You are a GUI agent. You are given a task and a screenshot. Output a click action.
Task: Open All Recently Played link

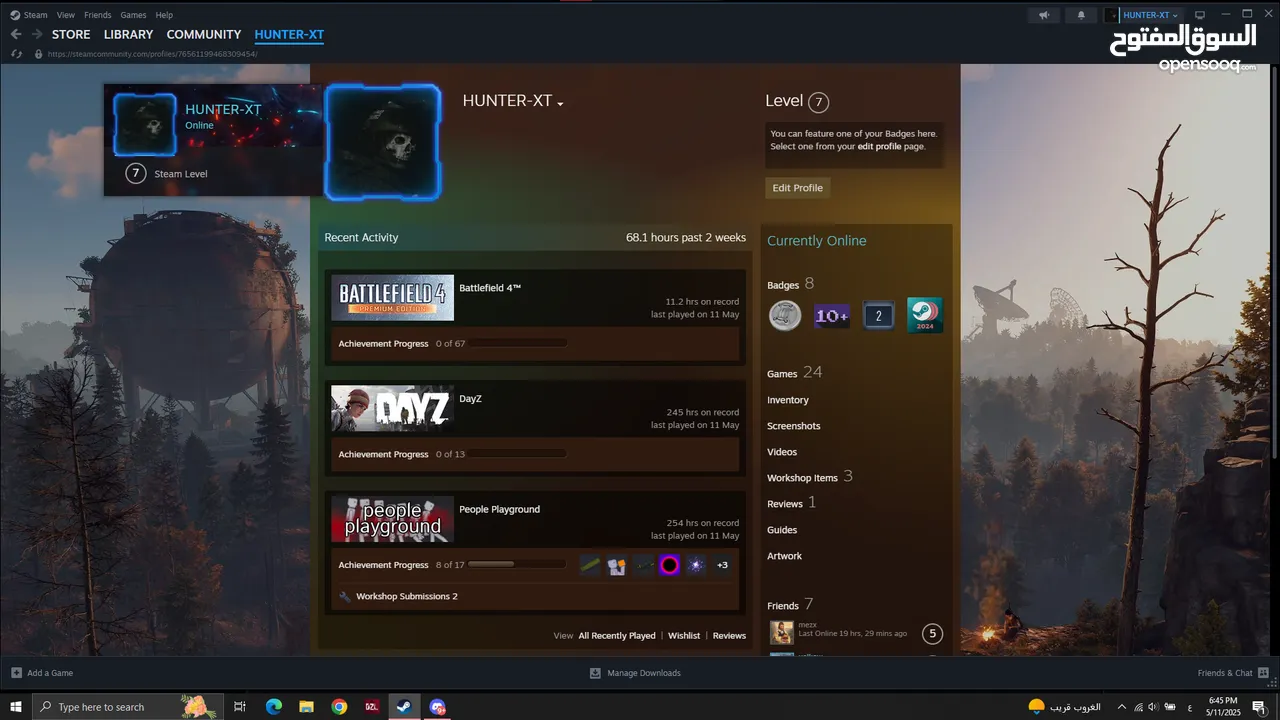tap(617, 636)
